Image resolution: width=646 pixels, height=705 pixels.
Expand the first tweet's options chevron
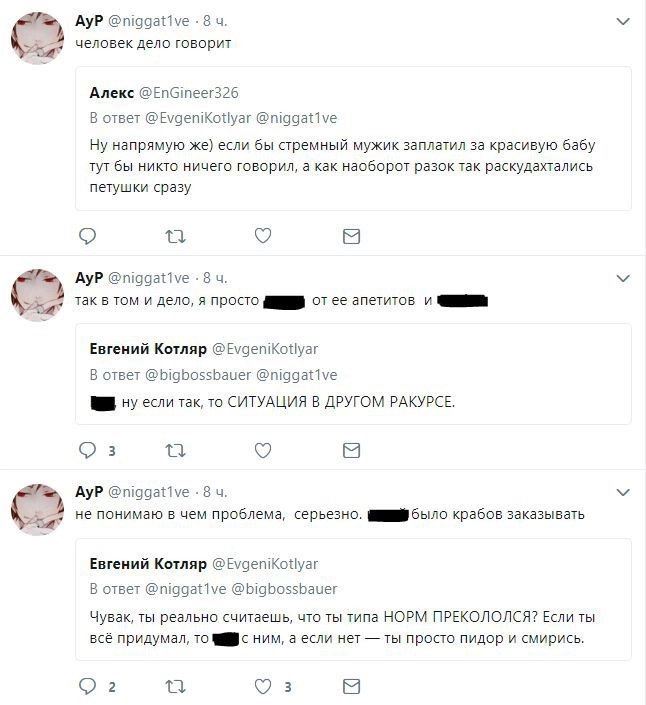[623, 21]
